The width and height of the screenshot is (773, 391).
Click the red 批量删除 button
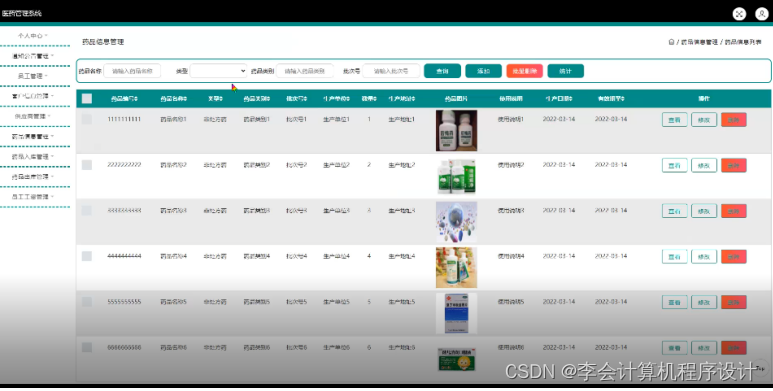[x=525, y=71]
